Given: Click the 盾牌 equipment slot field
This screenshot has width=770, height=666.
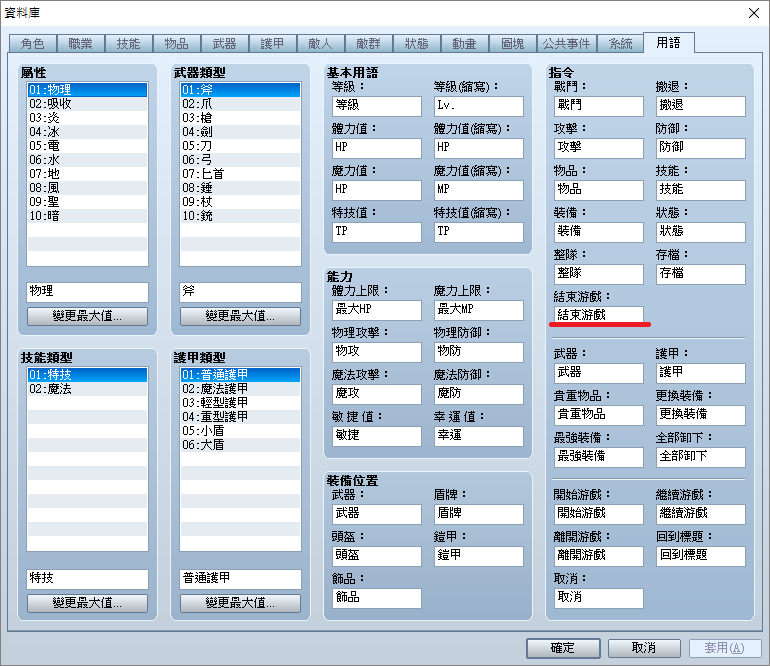Looking at the screenshot, I should [479, 514].
